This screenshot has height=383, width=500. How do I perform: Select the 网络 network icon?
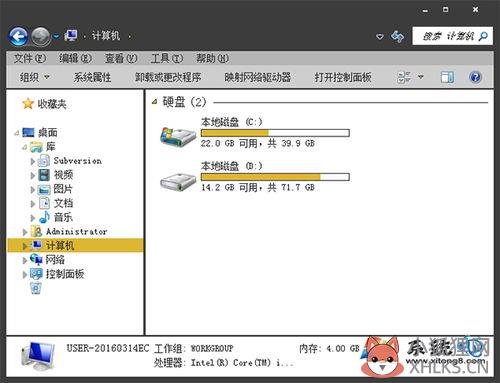(36, 259)
